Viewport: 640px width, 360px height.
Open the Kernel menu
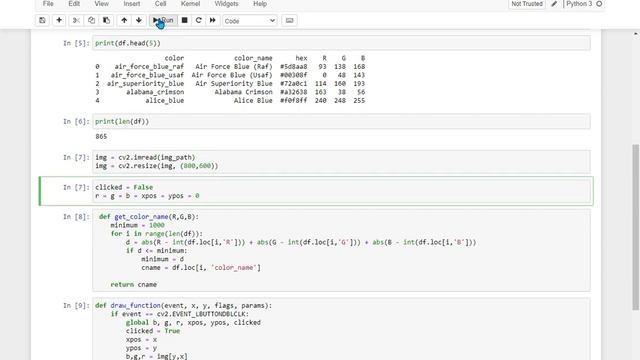pyautogui.click(x=190, y=4)
